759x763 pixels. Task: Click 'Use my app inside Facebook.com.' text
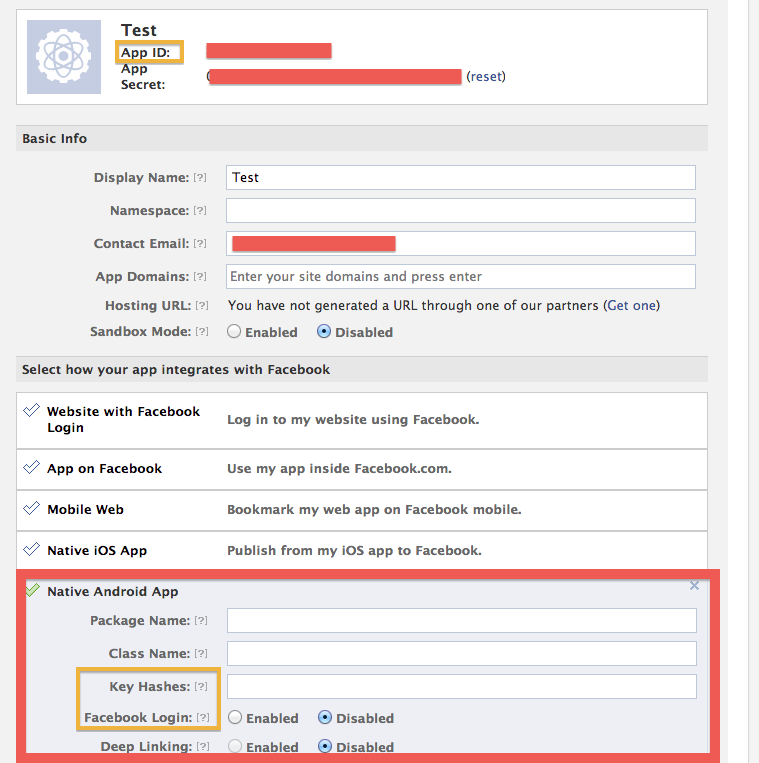[x=340, y=469]
